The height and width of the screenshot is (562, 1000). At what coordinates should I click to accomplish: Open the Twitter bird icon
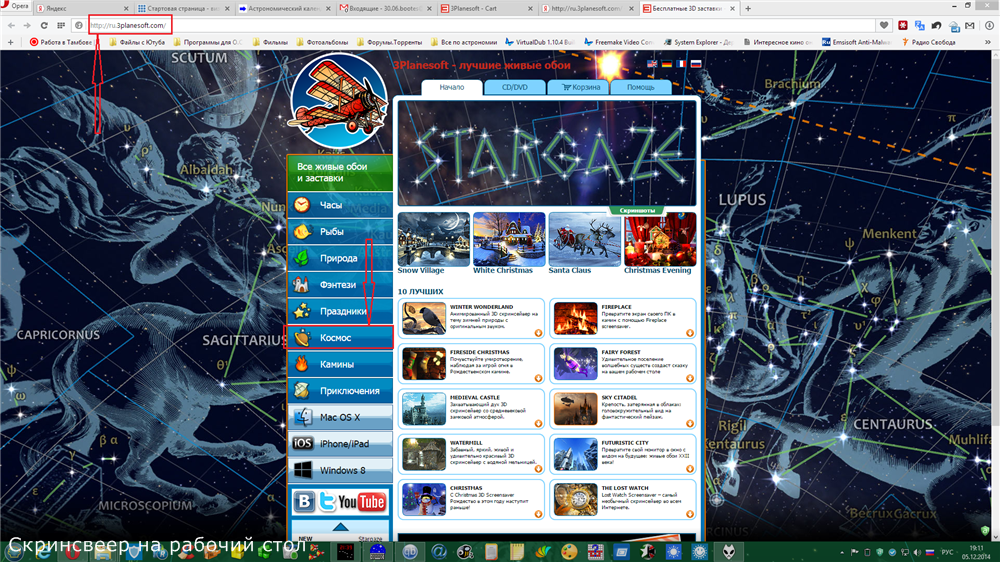[x=327, y=501]
